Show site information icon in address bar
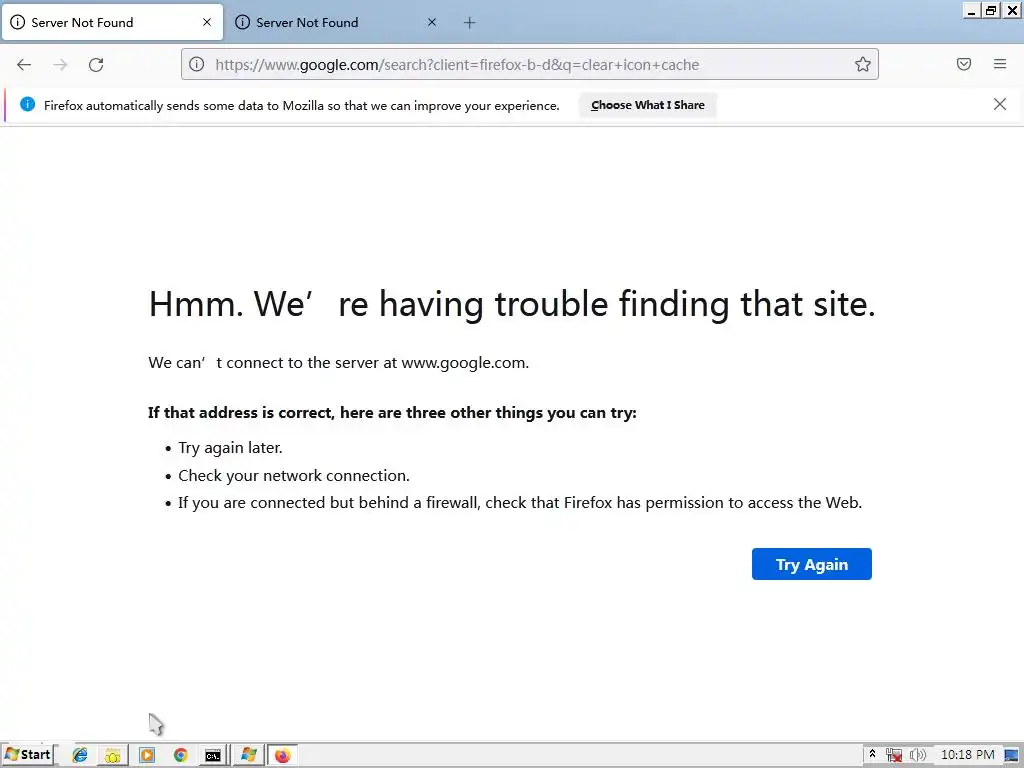 pyautogui.click(x=197, y=64)
